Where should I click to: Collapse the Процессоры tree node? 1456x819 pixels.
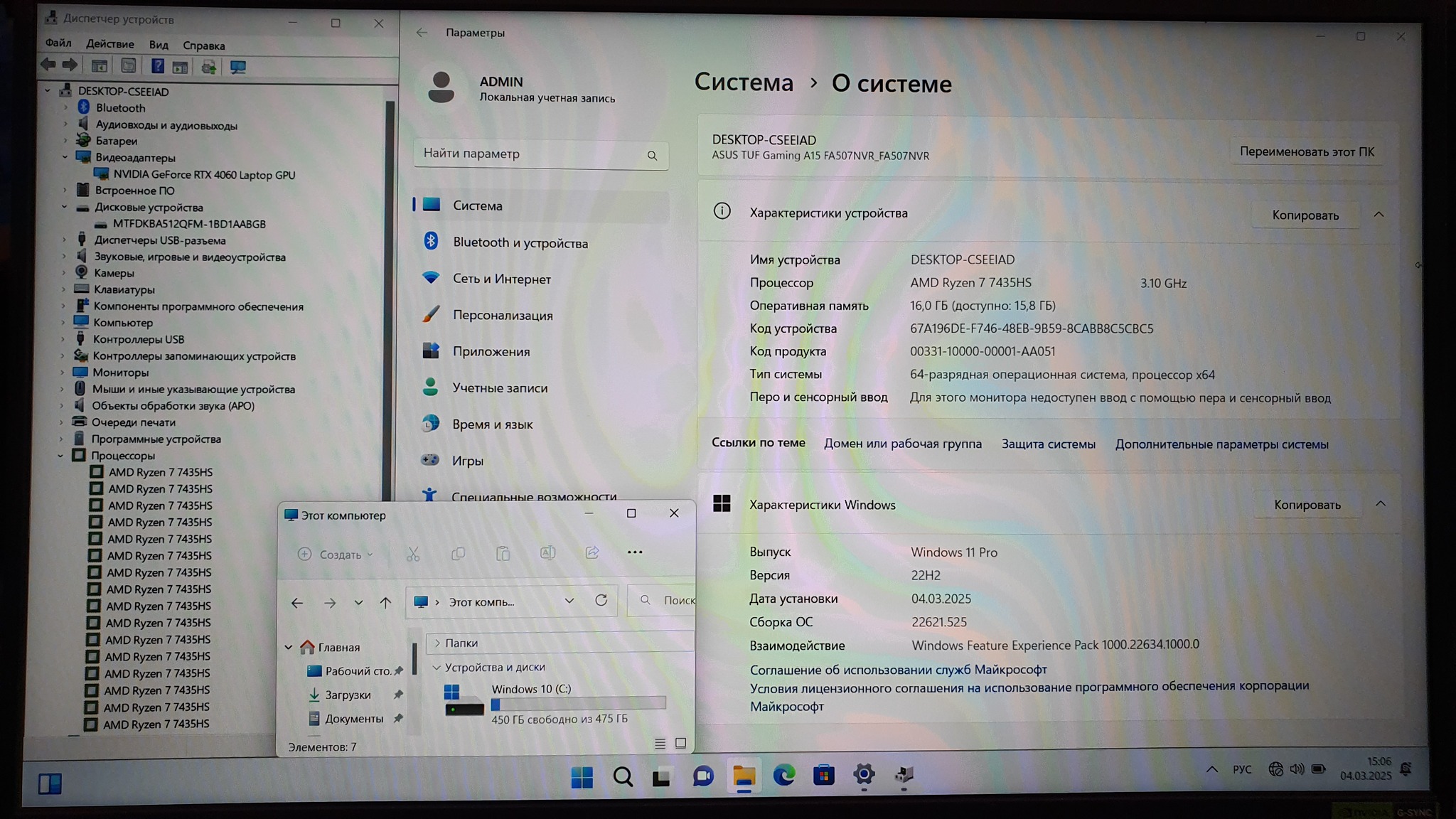[61, 456]
